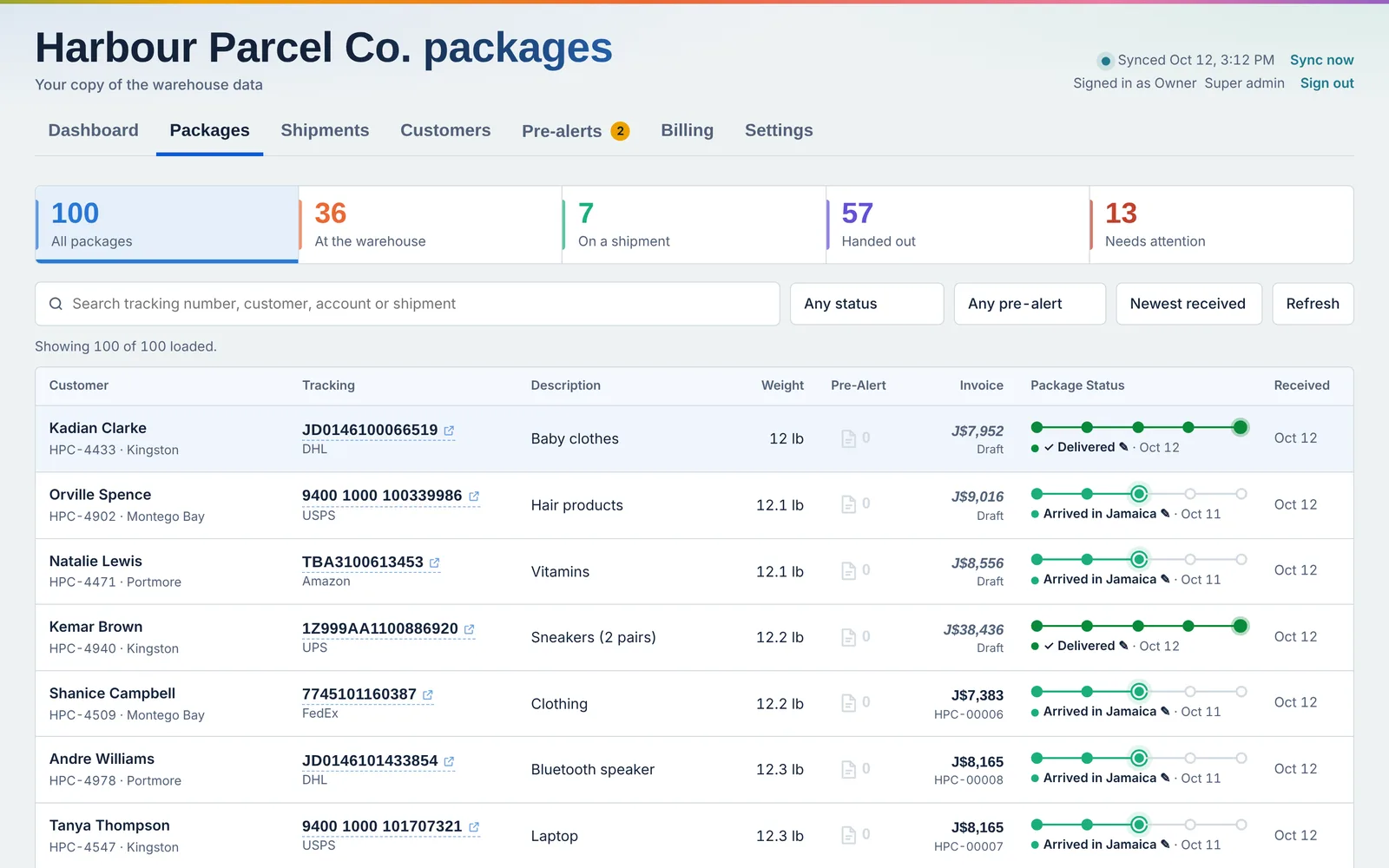Click pre-alert document icon in Andre Williams row

[x=849, y=770]
